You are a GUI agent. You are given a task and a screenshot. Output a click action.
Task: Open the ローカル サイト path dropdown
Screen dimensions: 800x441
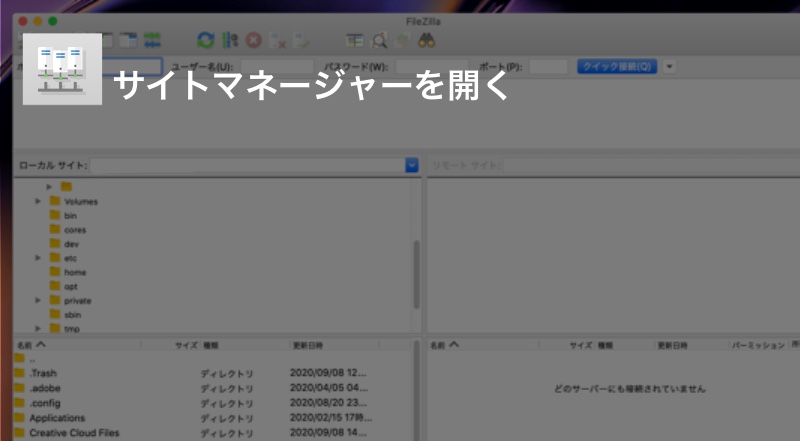tap(412, 165)
